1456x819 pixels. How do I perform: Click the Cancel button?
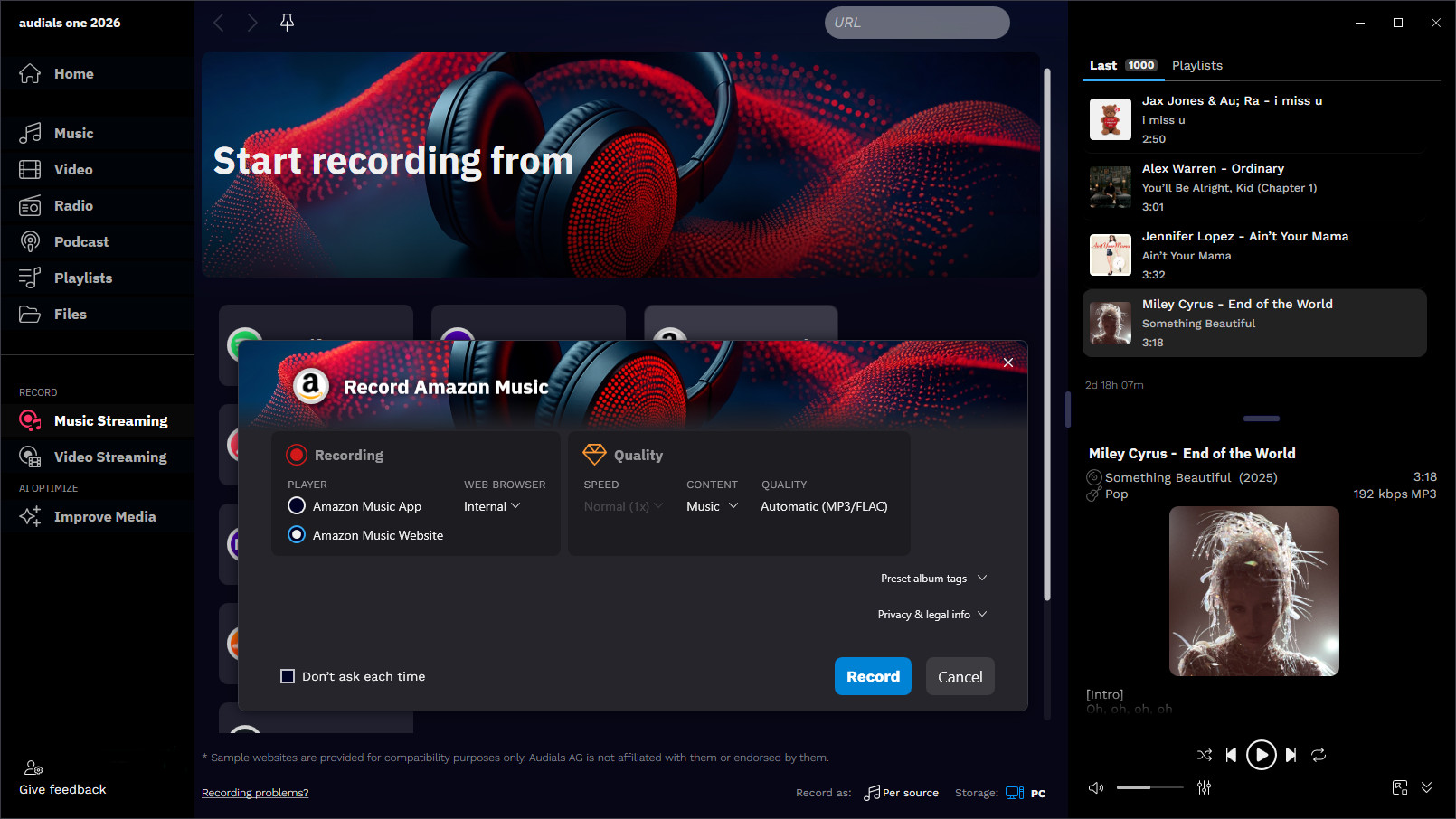960,676
